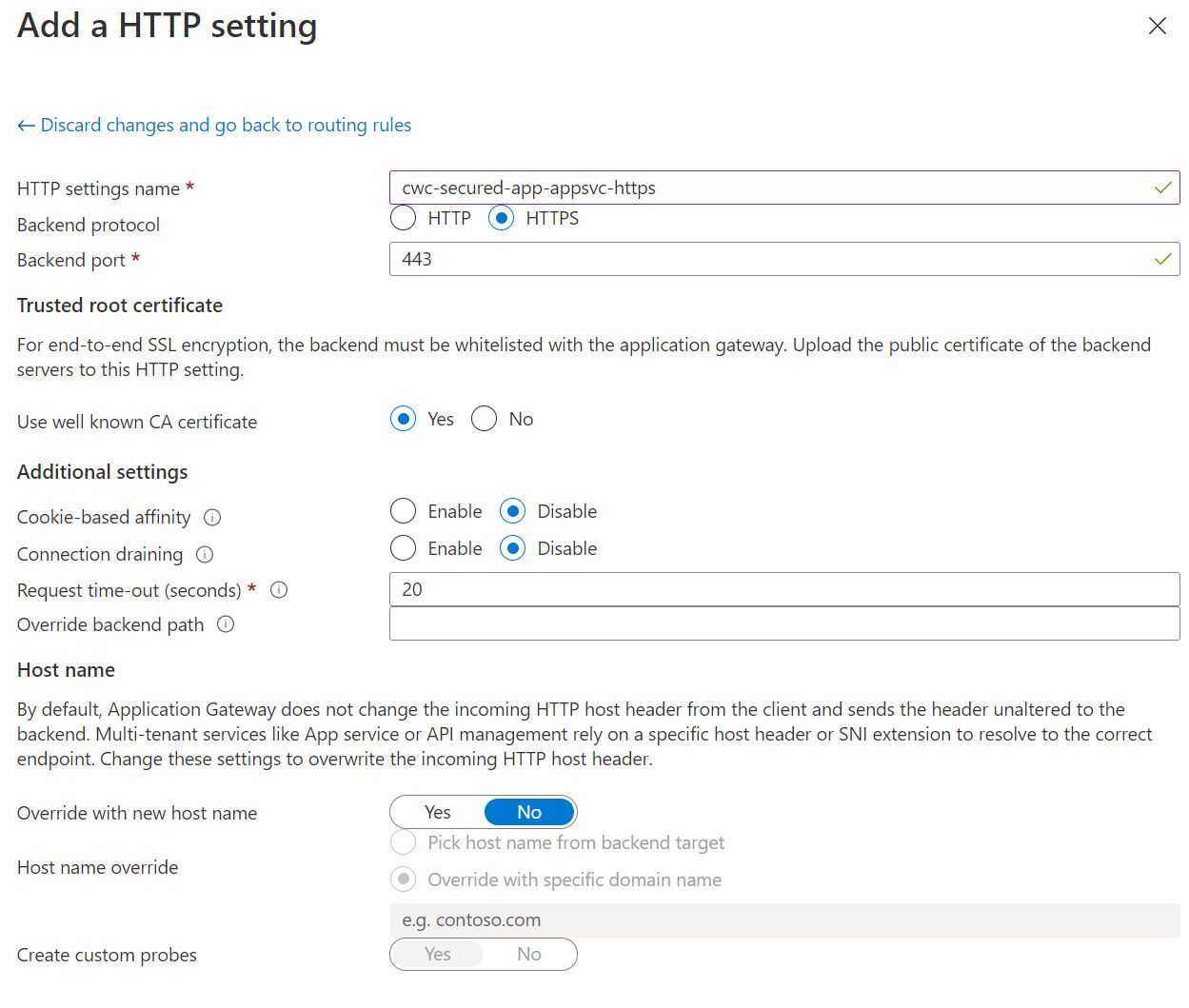This screenshot has width=1189, height=1008.
Task: Click the green checkmark in the Backend port field
Action: click(x=1162, y=259)
